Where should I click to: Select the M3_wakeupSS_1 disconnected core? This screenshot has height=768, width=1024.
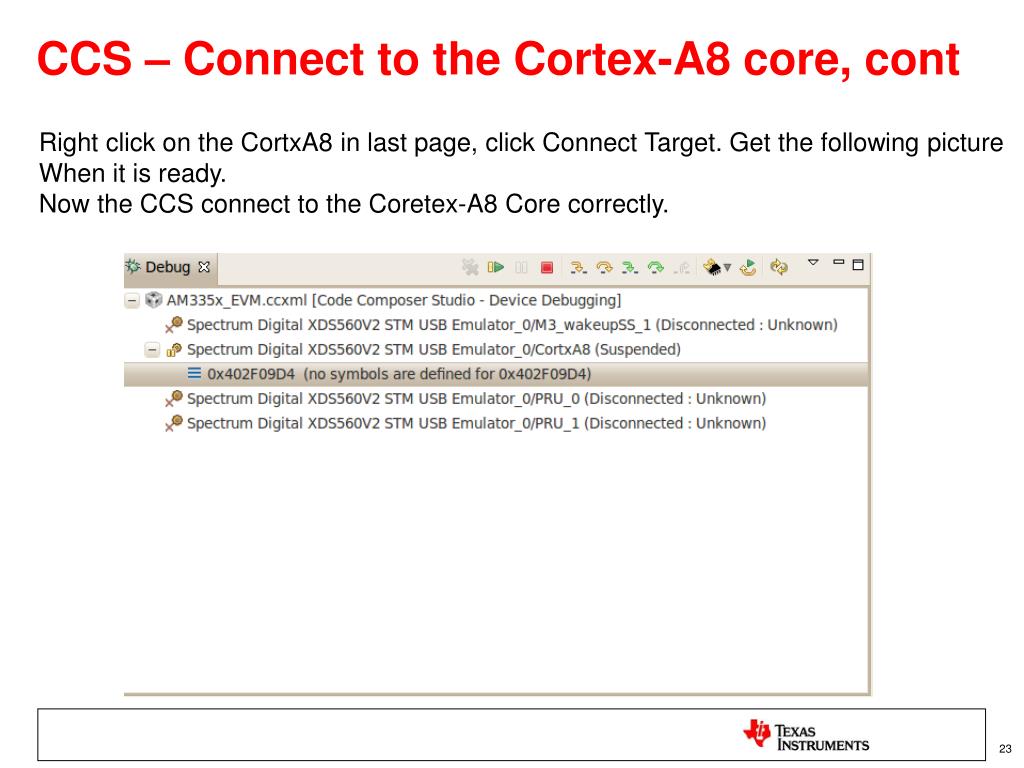tap(512, 325)
